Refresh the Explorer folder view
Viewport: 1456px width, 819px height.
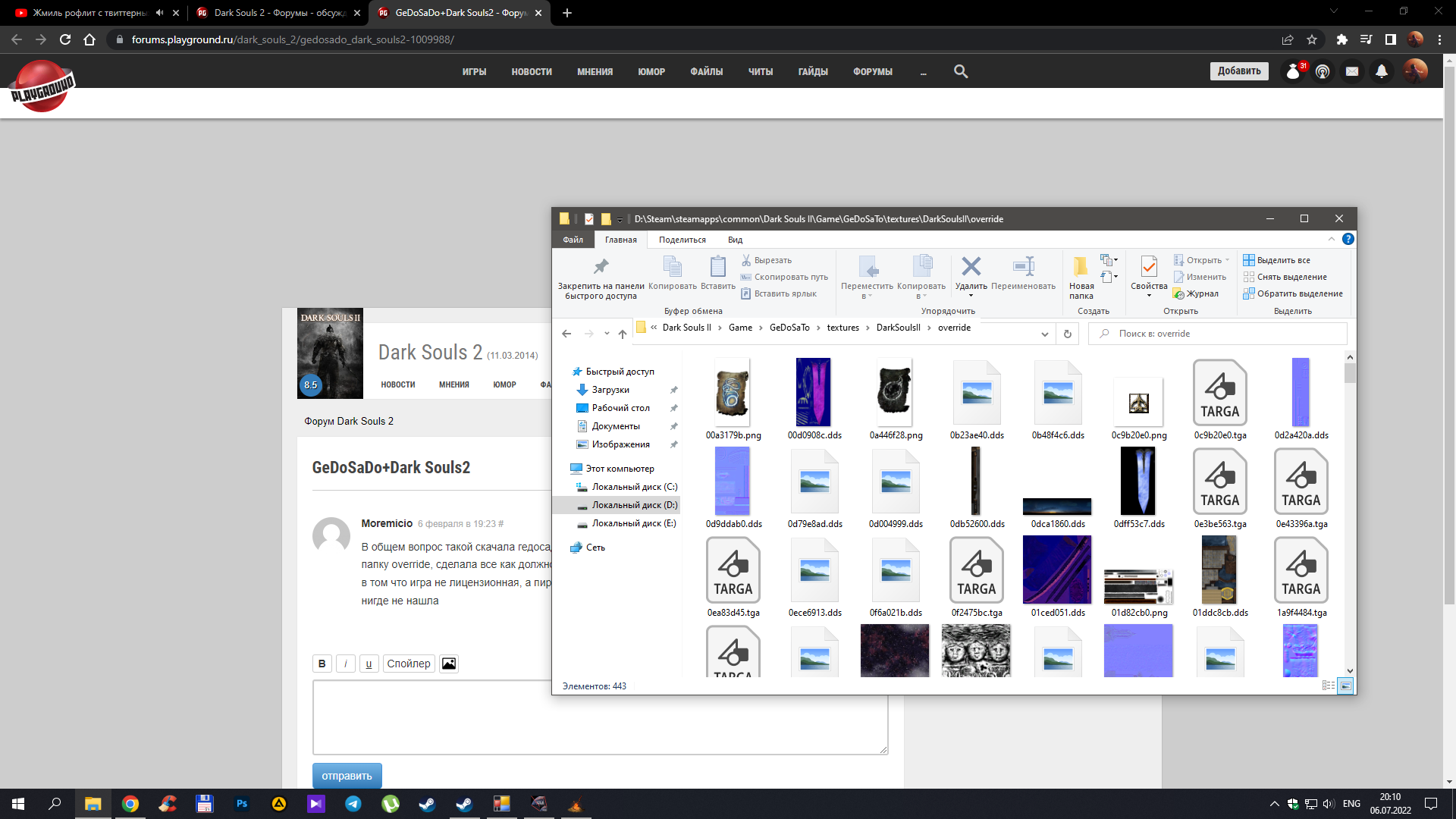(1068, 334)
